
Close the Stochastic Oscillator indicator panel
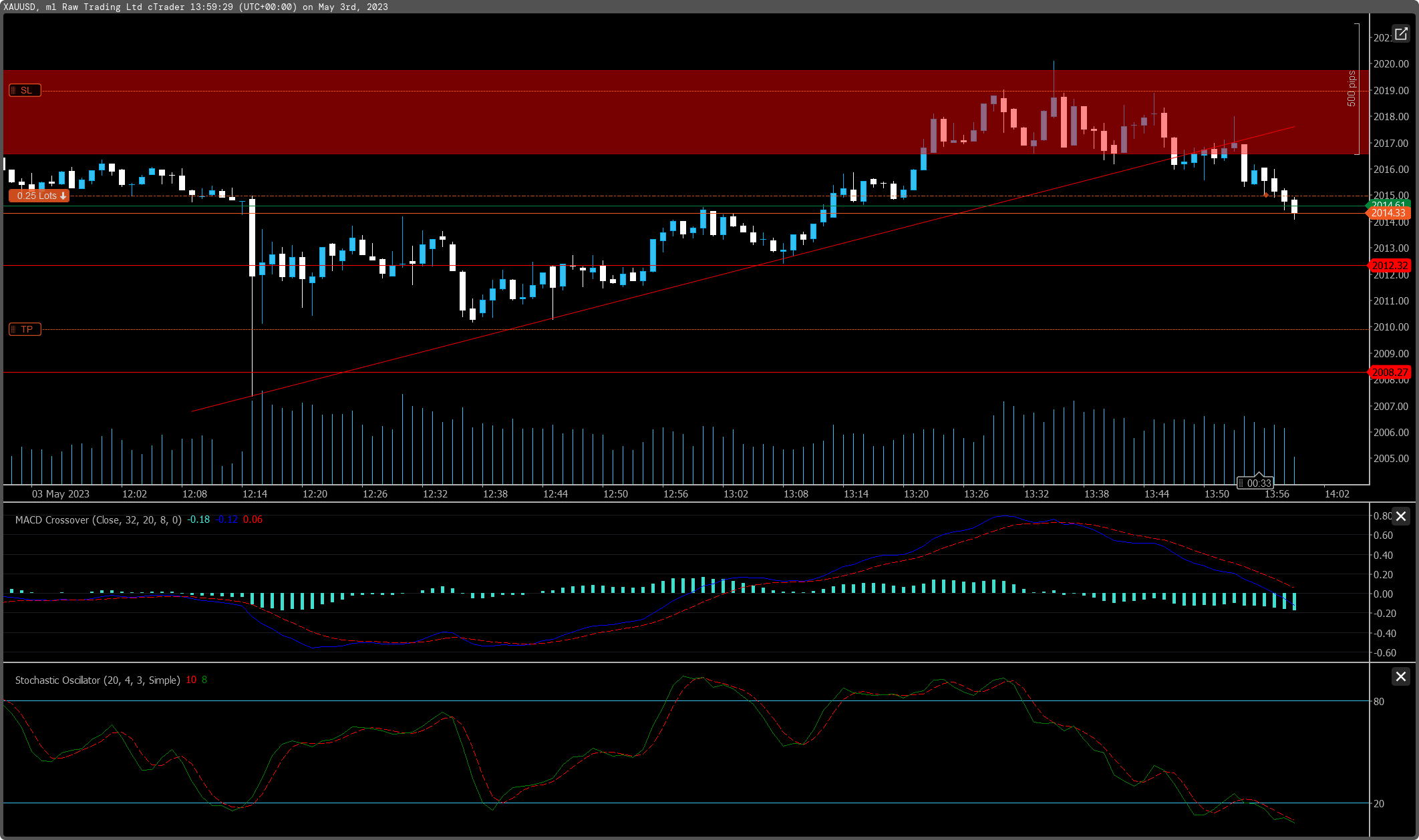tap(1401, 676)
